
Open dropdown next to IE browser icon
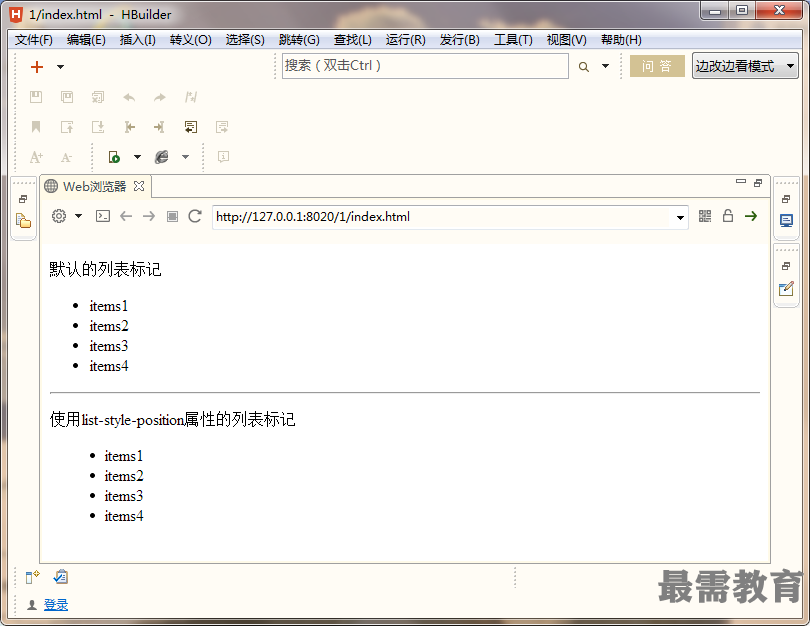click(x=185, y=157)
